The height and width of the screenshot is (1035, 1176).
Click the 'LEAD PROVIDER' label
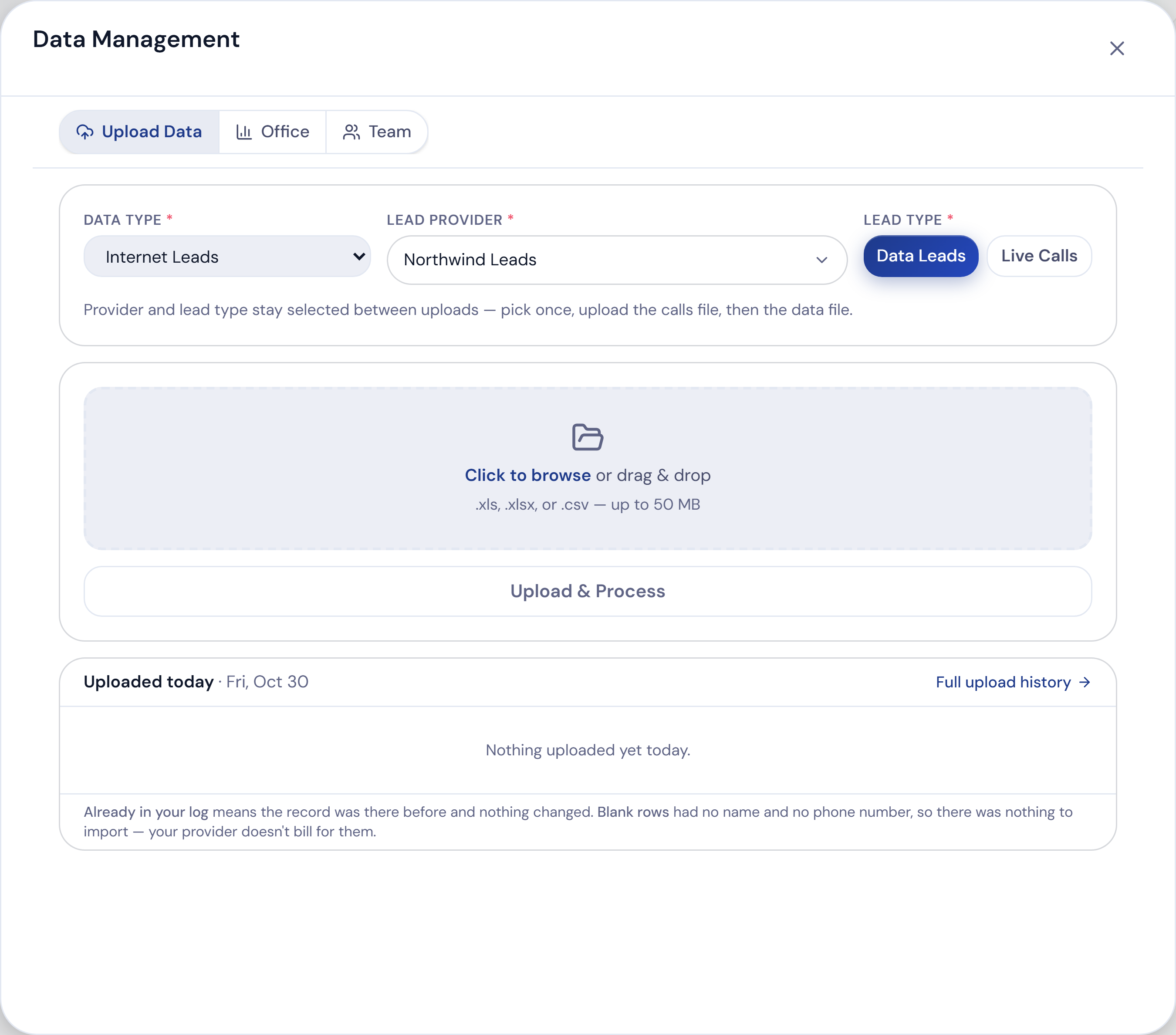(444, 220)
